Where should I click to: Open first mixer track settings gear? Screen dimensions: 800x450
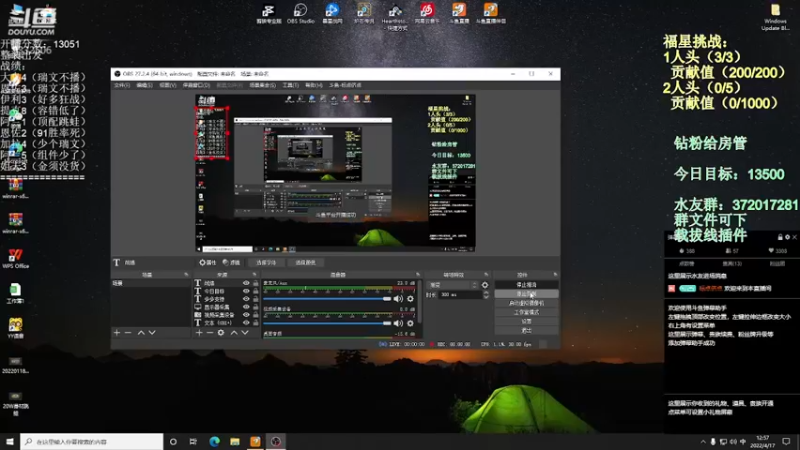pyautogui.click(x=410, y=299)
